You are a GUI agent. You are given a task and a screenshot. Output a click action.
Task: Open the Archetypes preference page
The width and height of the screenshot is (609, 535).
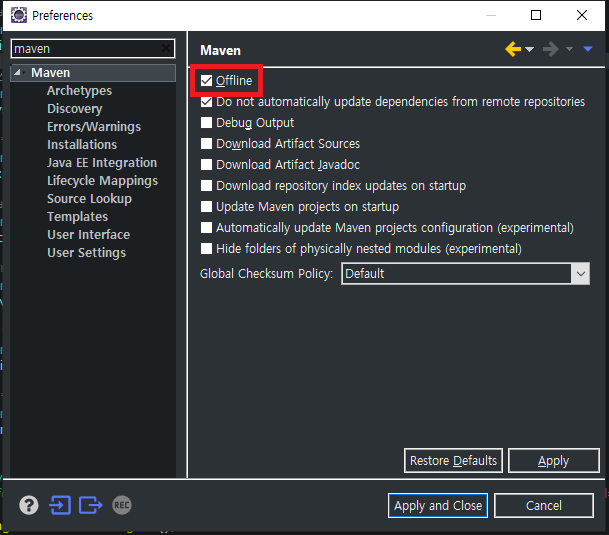[x=79, y=91]
